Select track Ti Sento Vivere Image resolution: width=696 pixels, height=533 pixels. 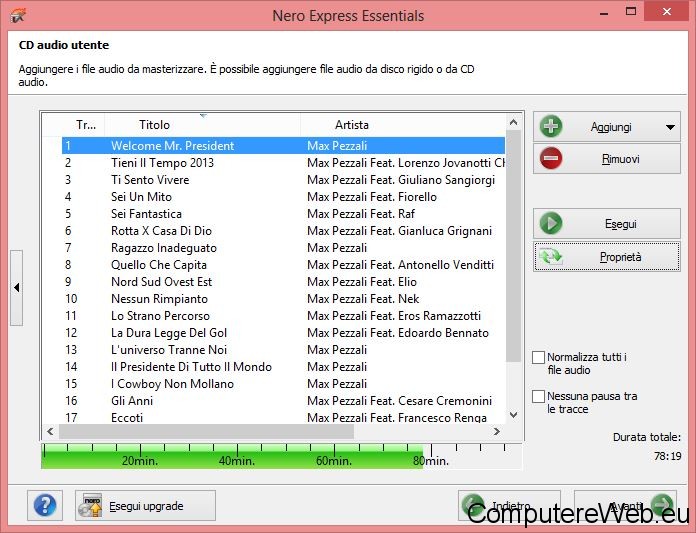tap(283, 180)
